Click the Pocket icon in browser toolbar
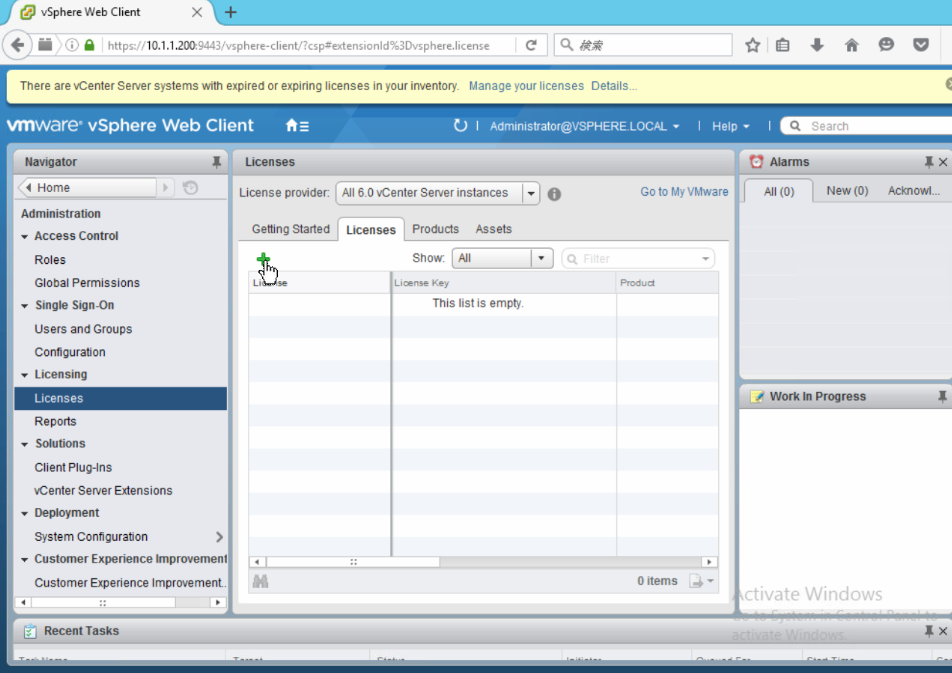952x673 pixels. [x=921, y=45]
